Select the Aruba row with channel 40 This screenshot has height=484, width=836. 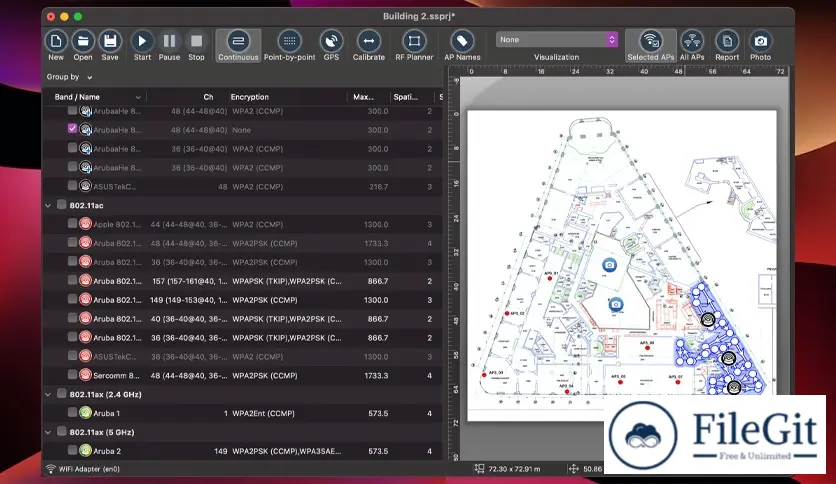(243, 319)
